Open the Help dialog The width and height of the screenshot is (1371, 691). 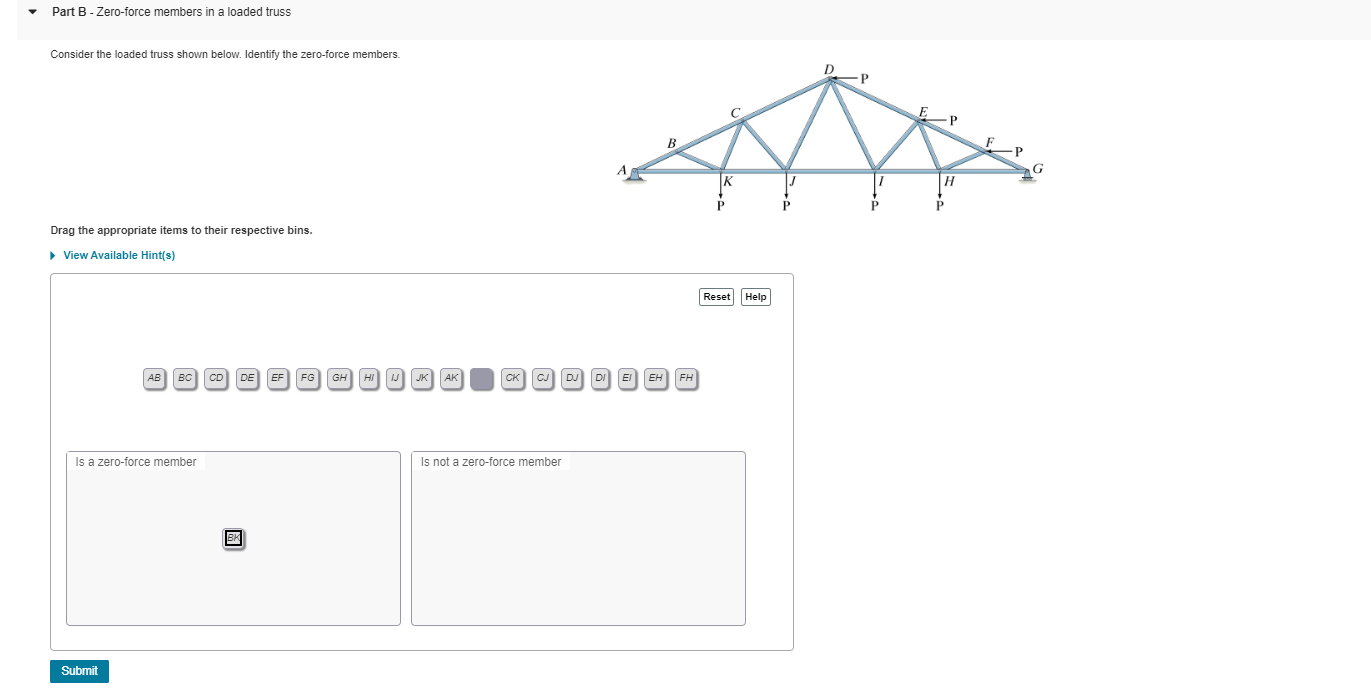click(756, 297)
